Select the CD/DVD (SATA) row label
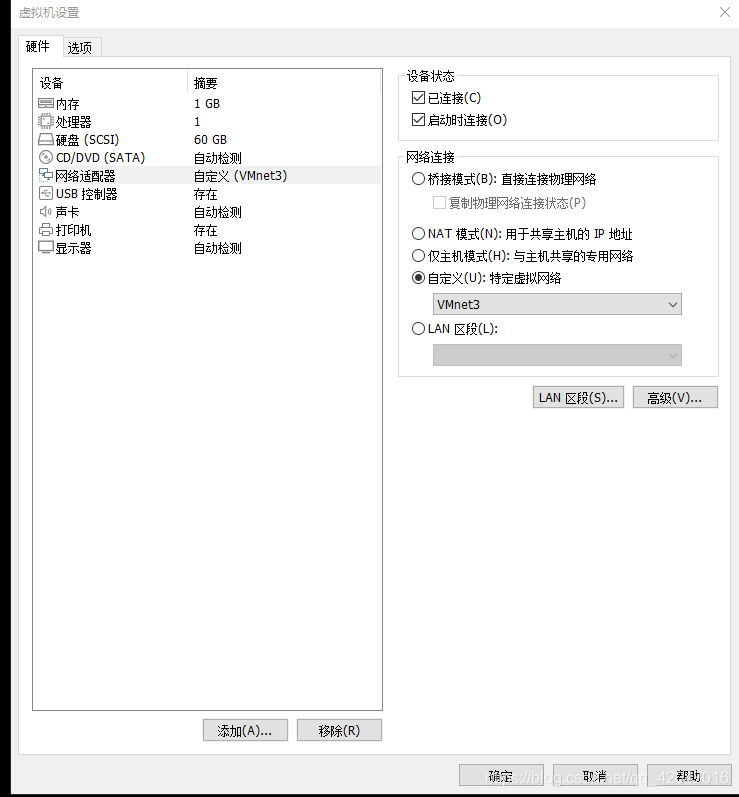 point(100,158)
